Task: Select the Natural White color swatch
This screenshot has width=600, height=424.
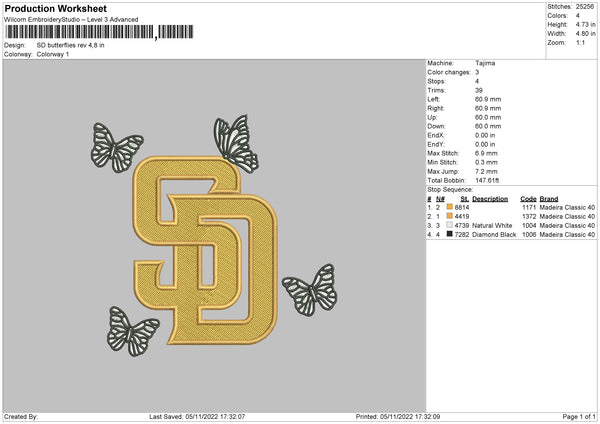Action: tap(450, 225)
